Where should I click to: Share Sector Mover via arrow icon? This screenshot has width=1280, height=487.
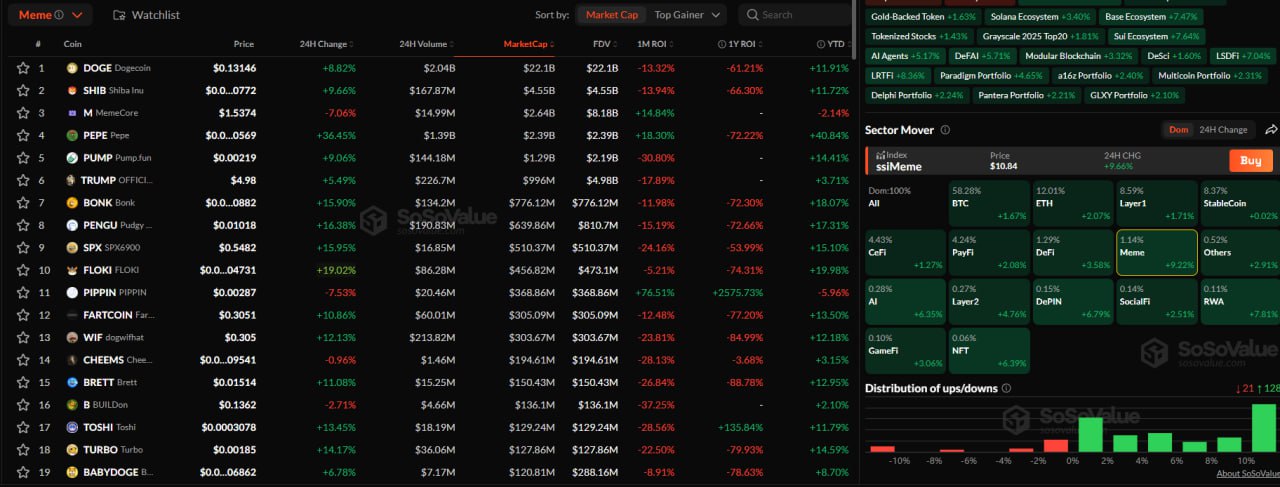tap(1271, 130)
